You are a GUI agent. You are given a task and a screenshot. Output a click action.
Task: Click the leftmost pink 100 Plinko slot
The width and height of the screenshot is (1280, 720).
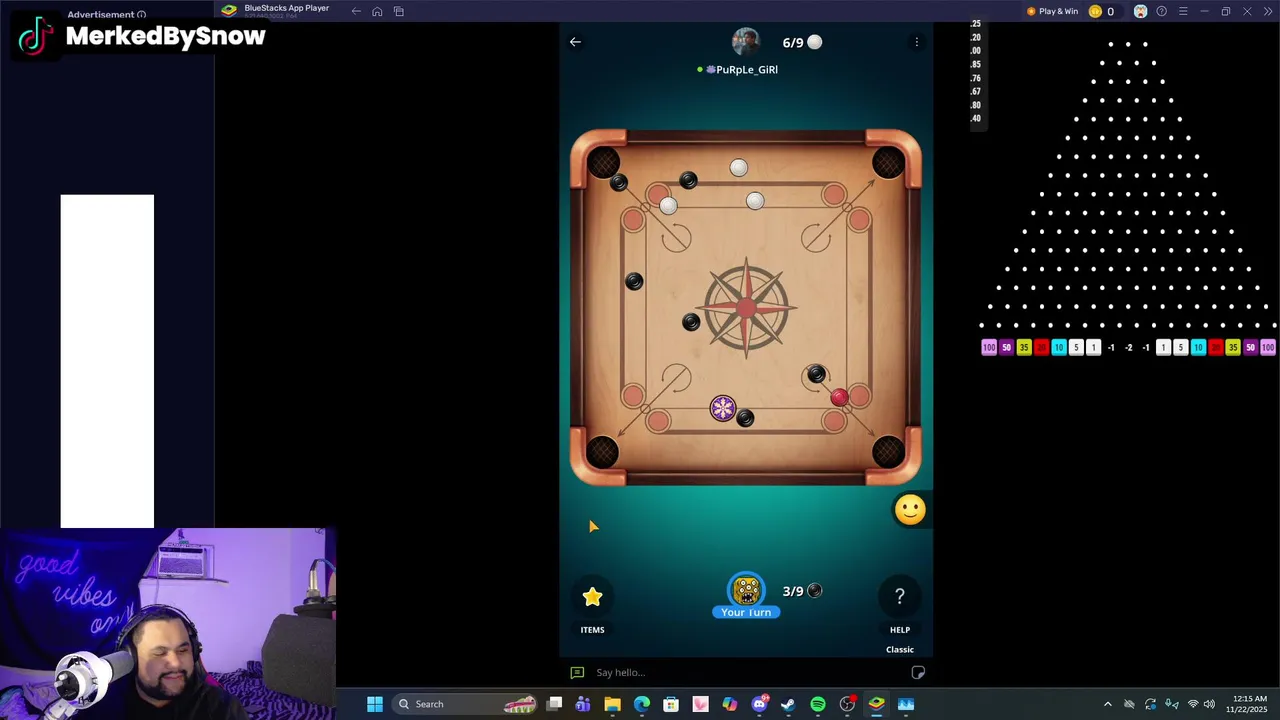point(989,347)
